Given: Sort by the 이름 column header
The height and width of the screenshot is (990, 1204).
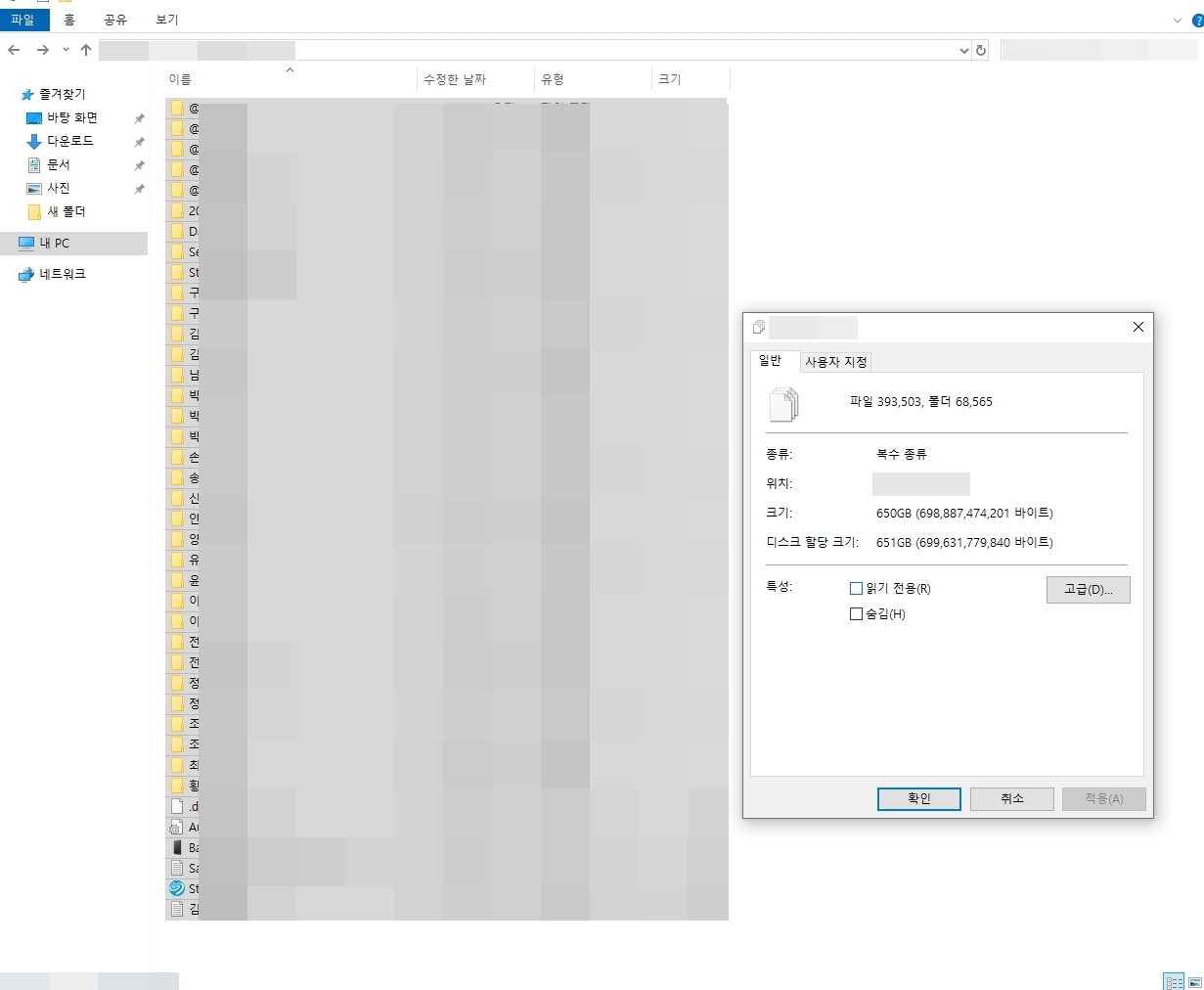Looking at the screenshot, I should coord(290,79).
